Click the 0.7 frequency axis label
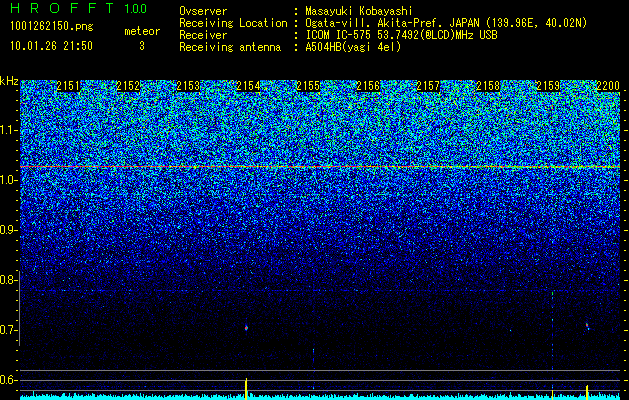Image resolution: width=629 pixels, height=400 pixels. tap(9, 330)
